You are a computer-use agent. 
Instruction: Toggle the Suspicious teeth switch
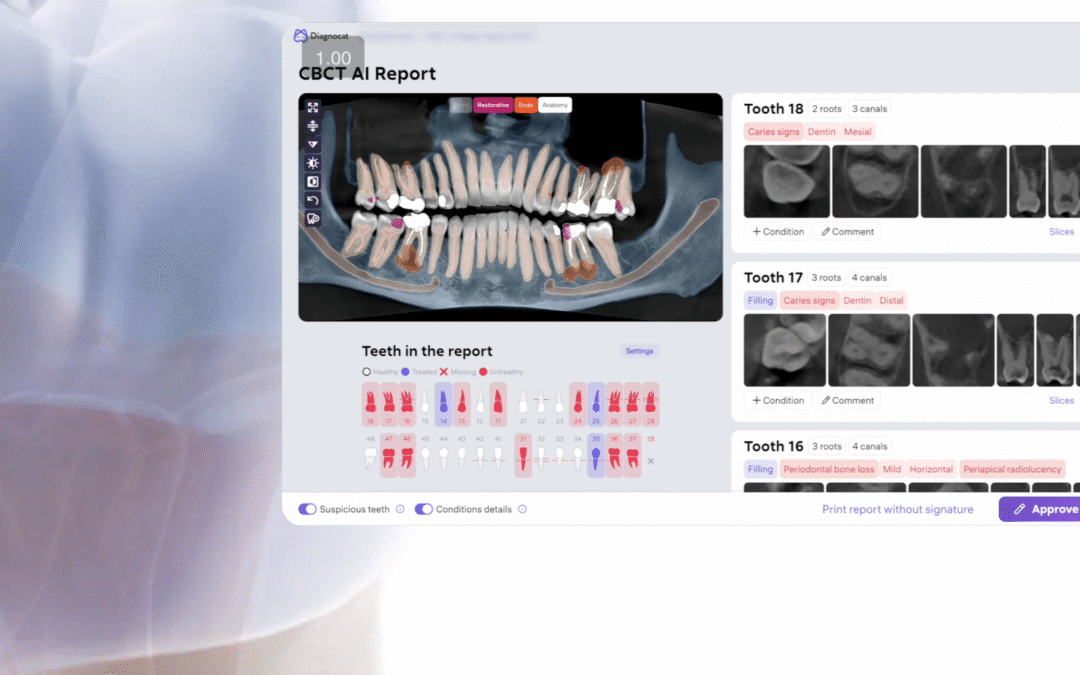(x=307, y=509)
